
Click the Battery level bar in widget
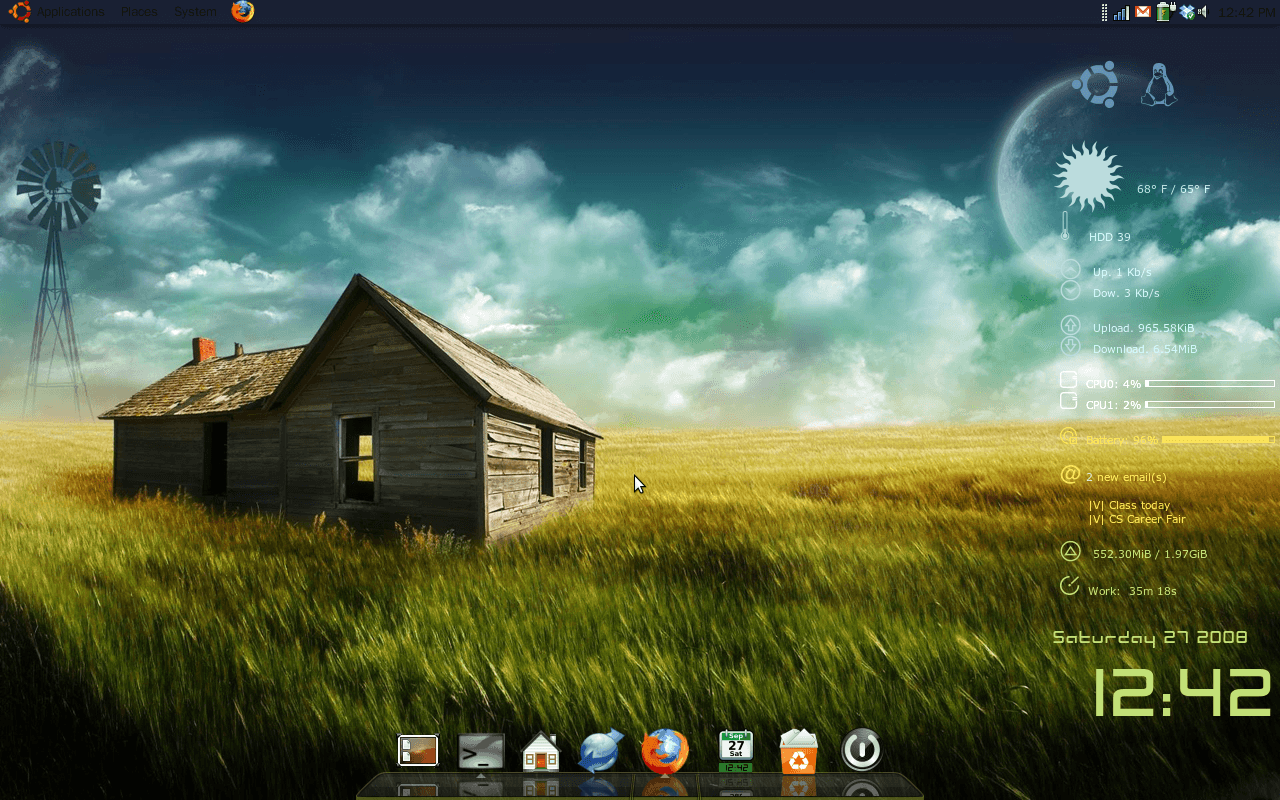(1217, 440)
